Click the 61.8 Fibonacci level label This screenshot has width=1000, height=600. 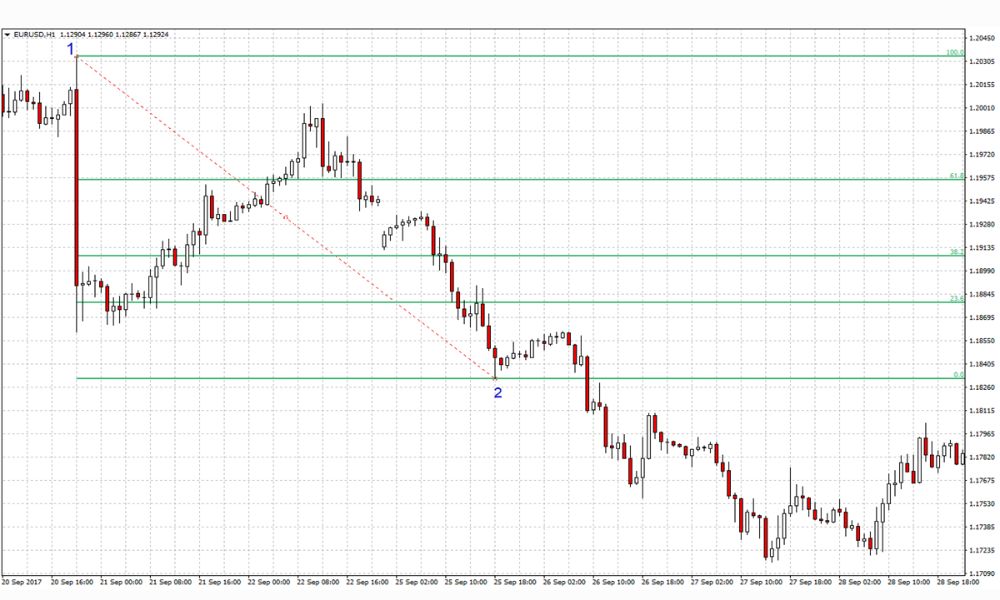click(956, 176)
